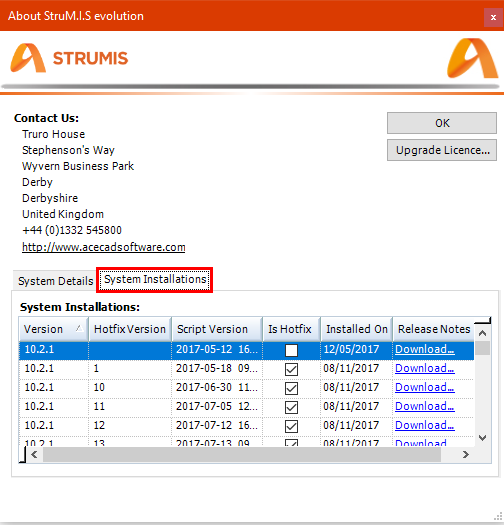This screenshot has width=504, height=525.
Task: Switch to the System Details tab
Action: (x=56, y=281)
